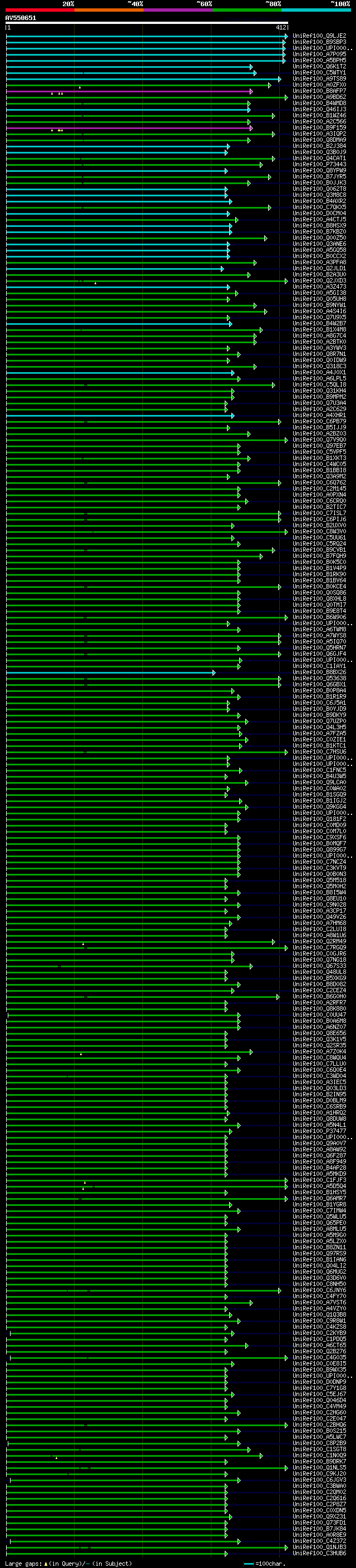Select hit label UniRef100_Q53638
356x1568 pixels.
click(319, 679)
